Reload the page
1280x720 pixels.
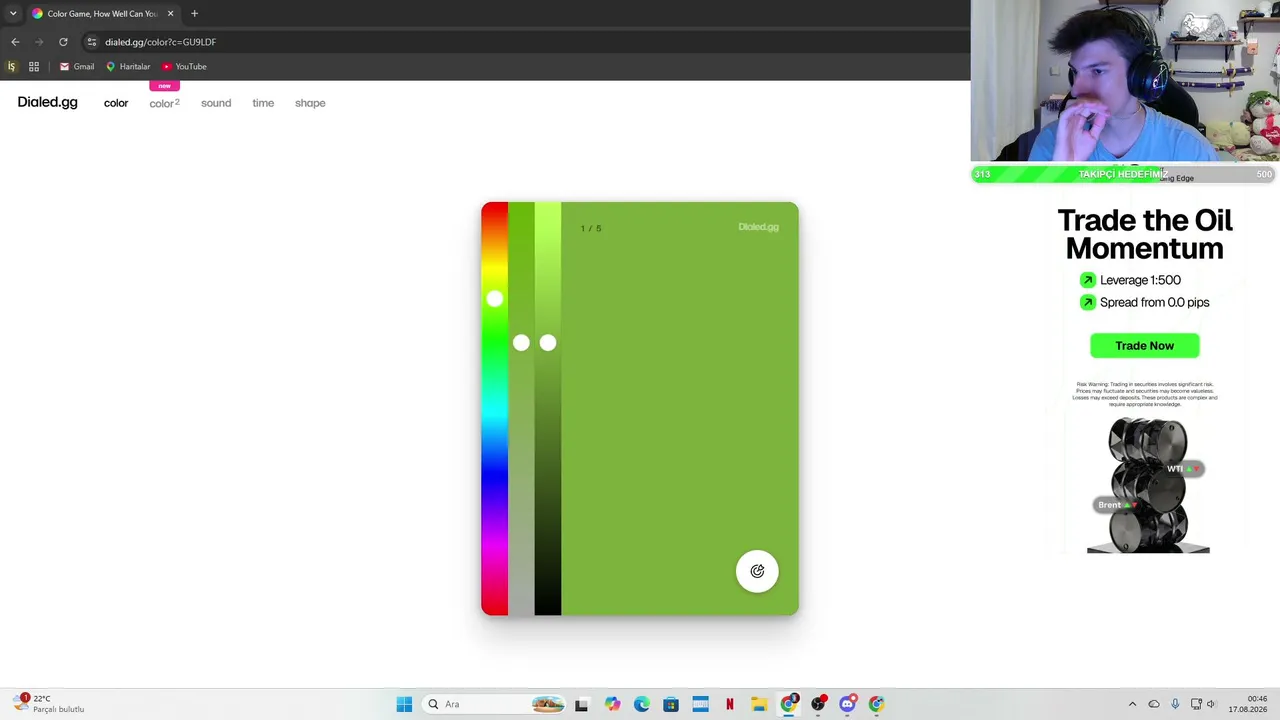pos(63,42)
